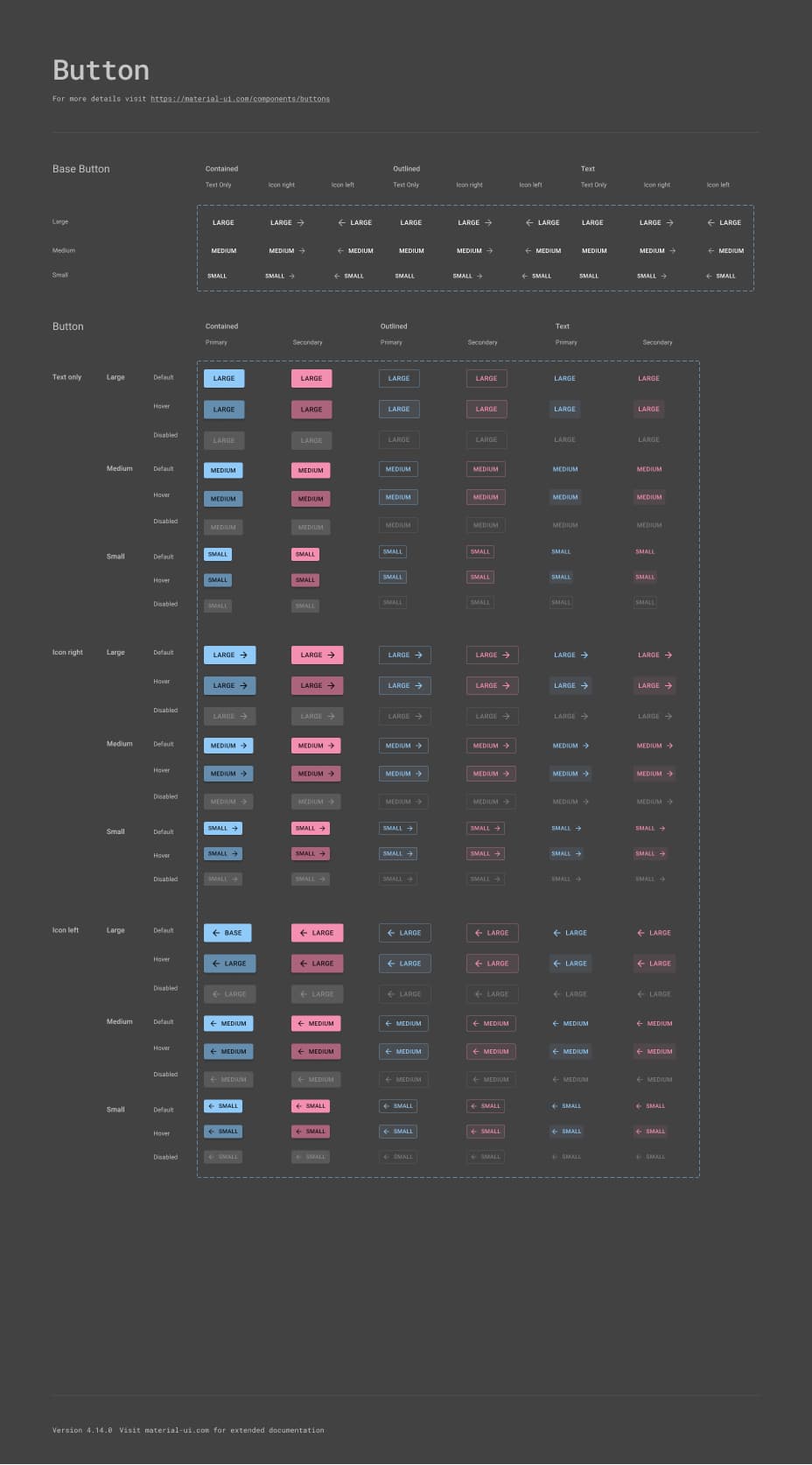Click the text-only hover-state blue outlined MEDIUM button
The image size is (812, 1465).
(x=398, y=497)
